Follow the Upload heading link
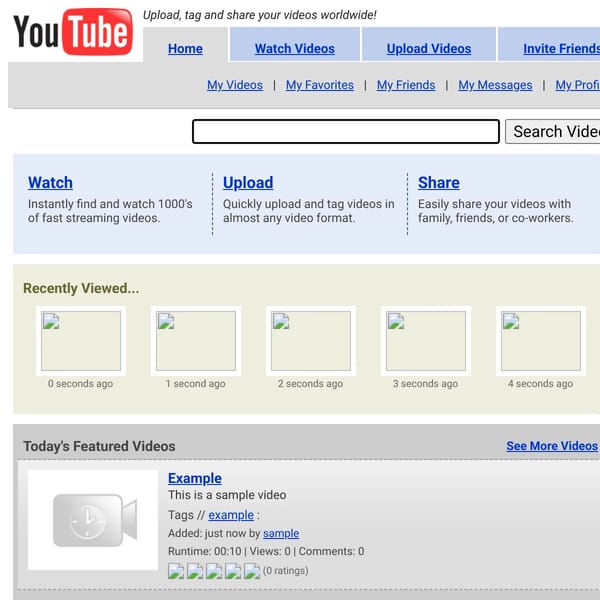The image size is (600, 600). point(248,183)
